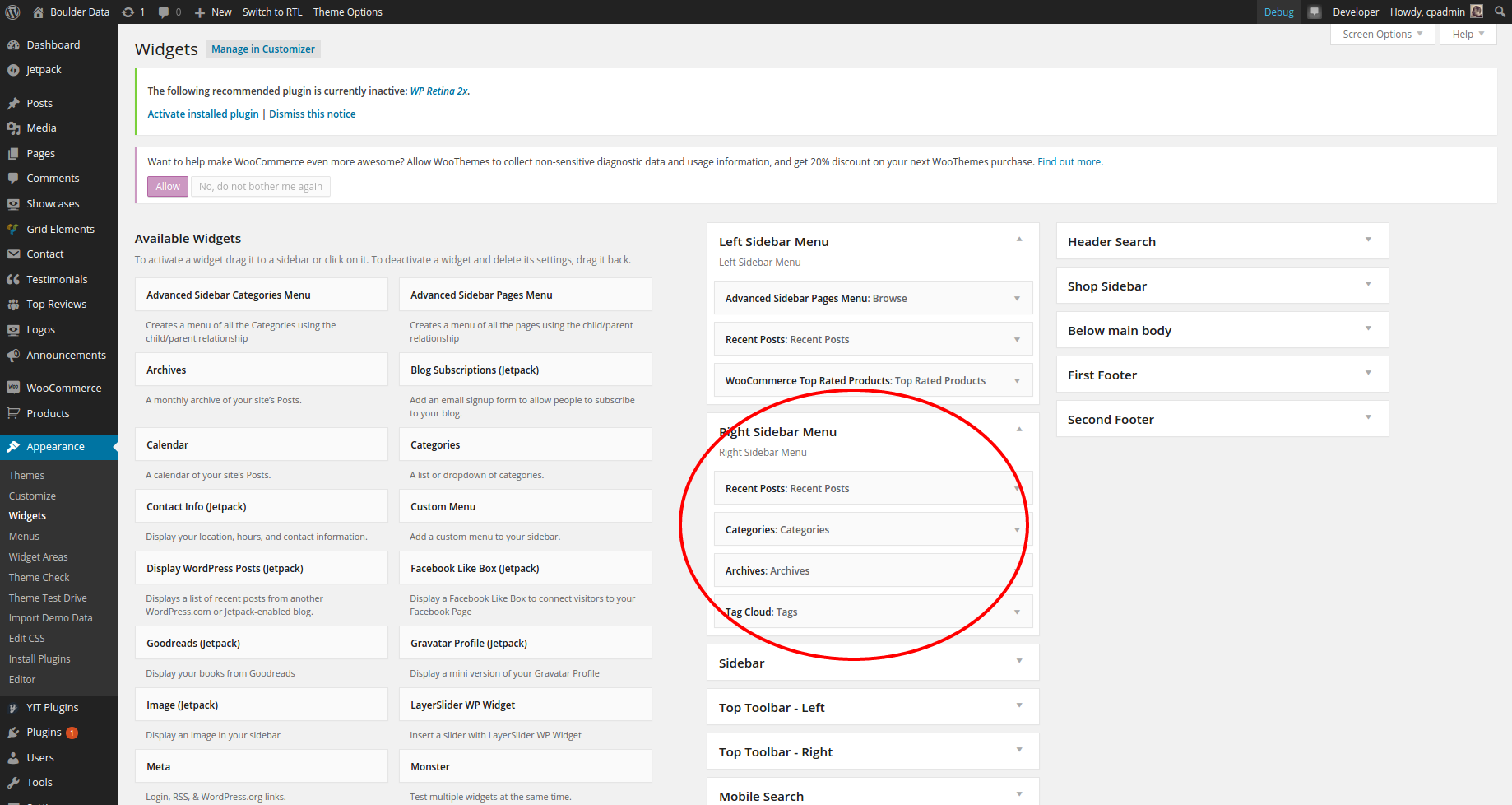Click the Media library icon
1512x805 pixels.
[x=13, y=128]
